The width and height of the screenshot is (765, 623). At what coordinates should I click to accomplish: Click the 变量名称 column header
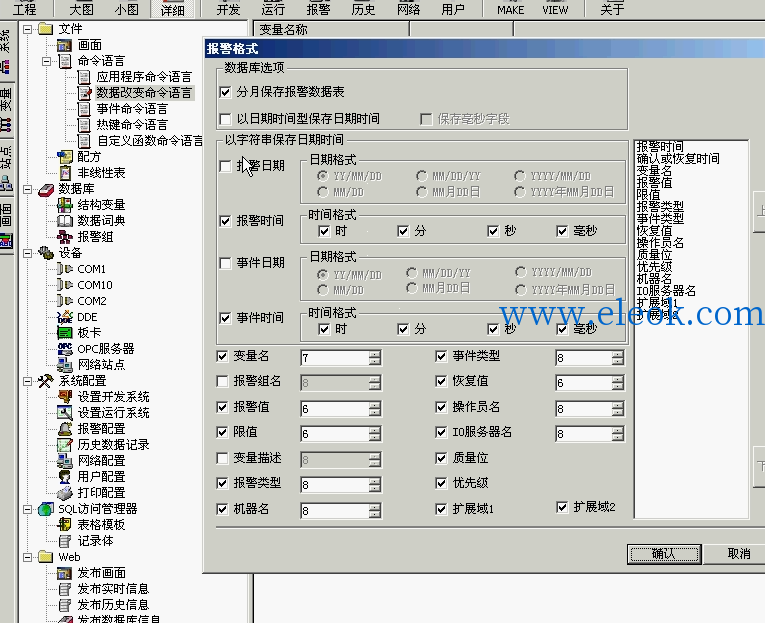tap(331, 30)
